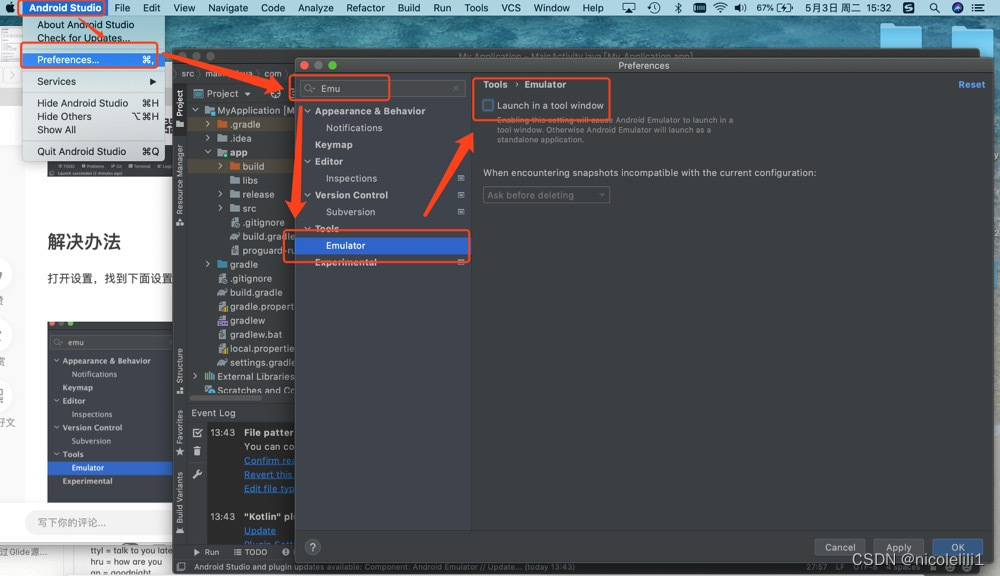The height and width of the screenshot is (576, 1000).
Task: Click the project-level badge icon beside Inspections
Action: point(461,179)
